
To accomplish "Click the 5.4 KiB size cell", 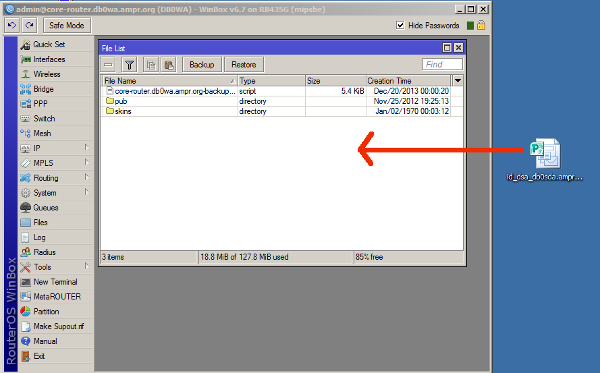I will click(x=352, y=91).
